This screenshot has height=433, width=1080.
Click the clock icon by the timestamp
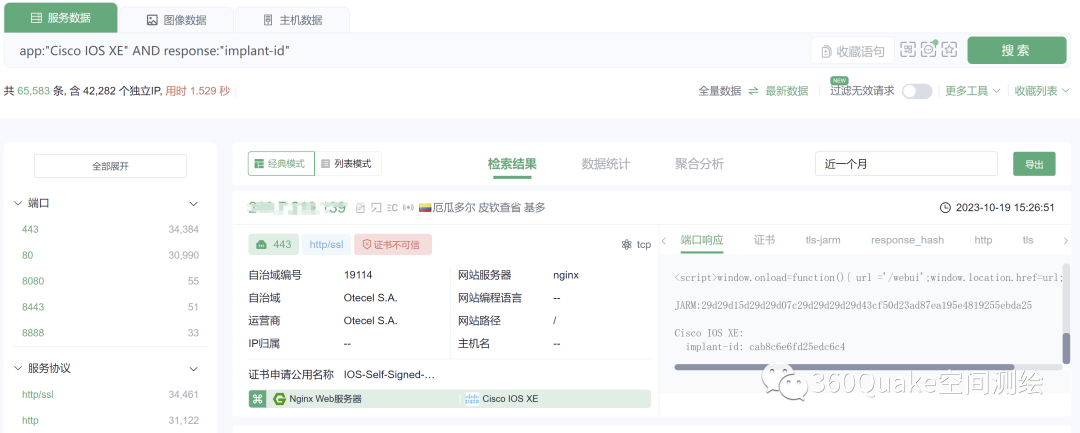[x=946, y=207]
